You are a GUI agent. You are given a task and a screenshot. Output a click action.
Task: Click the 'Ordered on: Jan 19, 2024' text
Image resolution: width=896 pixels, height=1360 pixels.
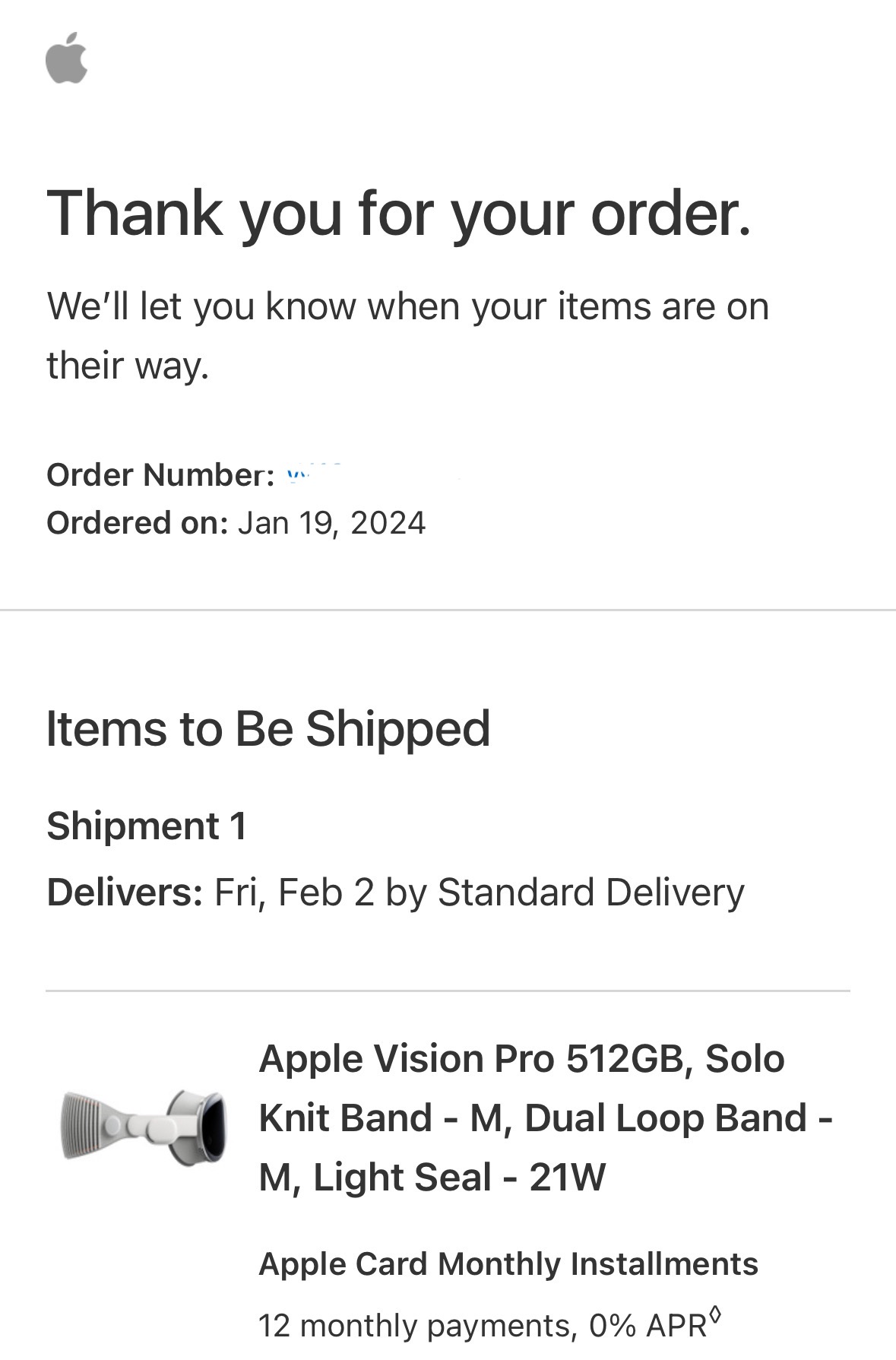click(x=236, y=523)
